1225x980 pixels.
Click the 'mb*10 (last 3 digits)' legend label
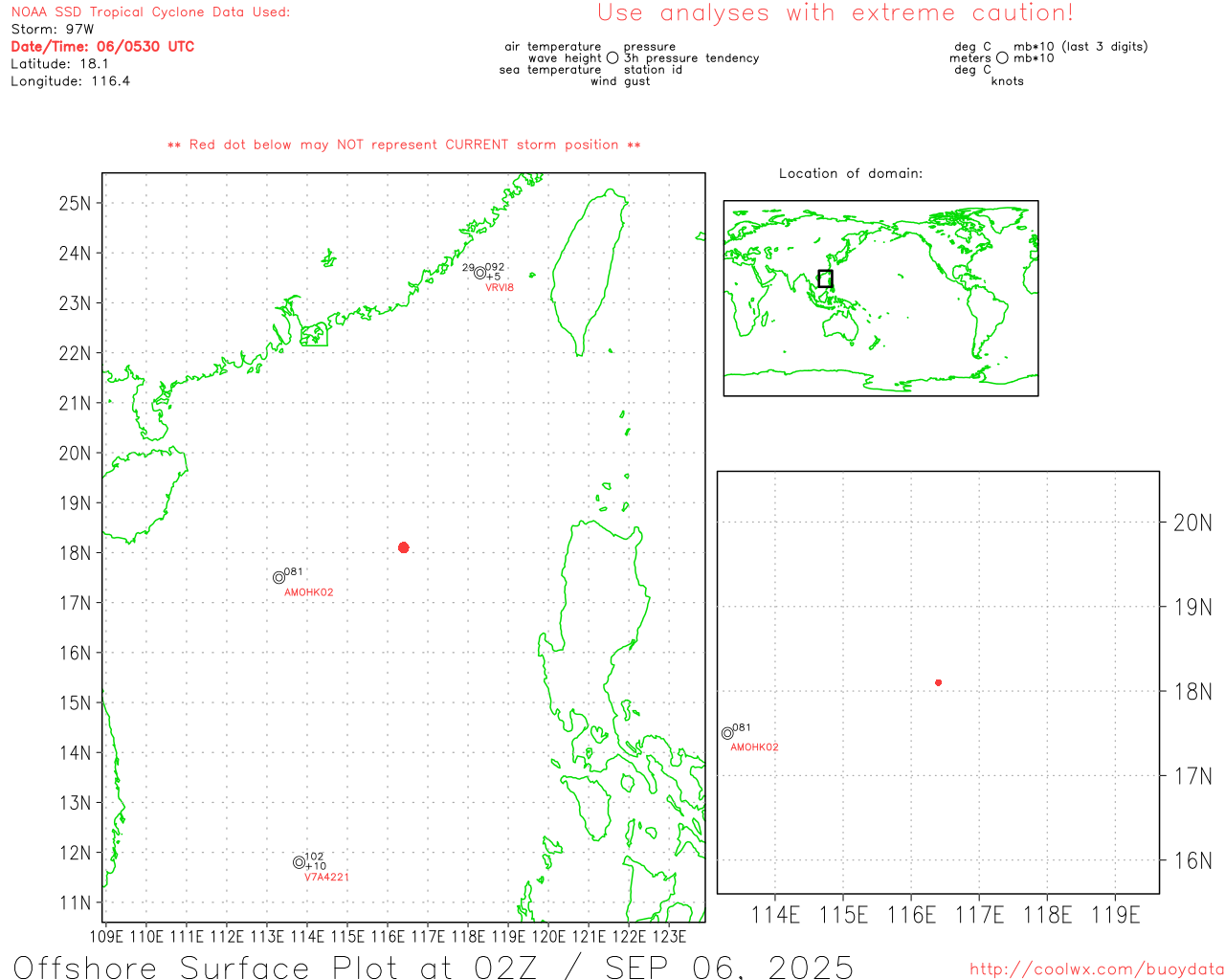1080,47
